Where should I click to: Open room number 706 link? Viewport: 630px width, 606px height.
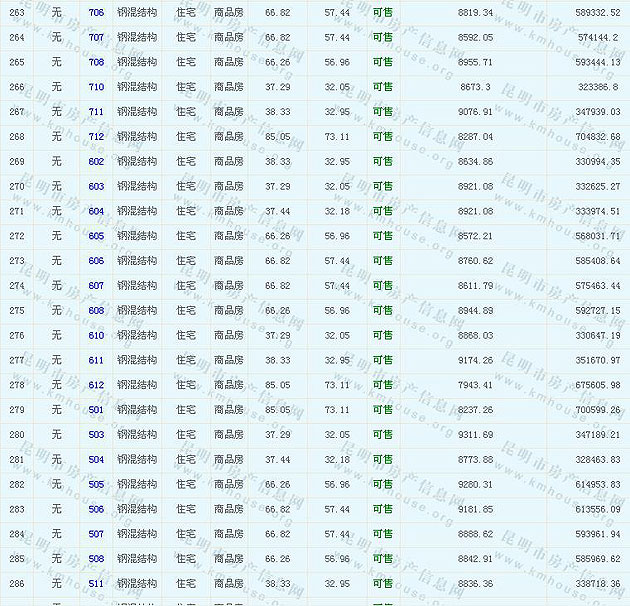[x=96, y=12]
